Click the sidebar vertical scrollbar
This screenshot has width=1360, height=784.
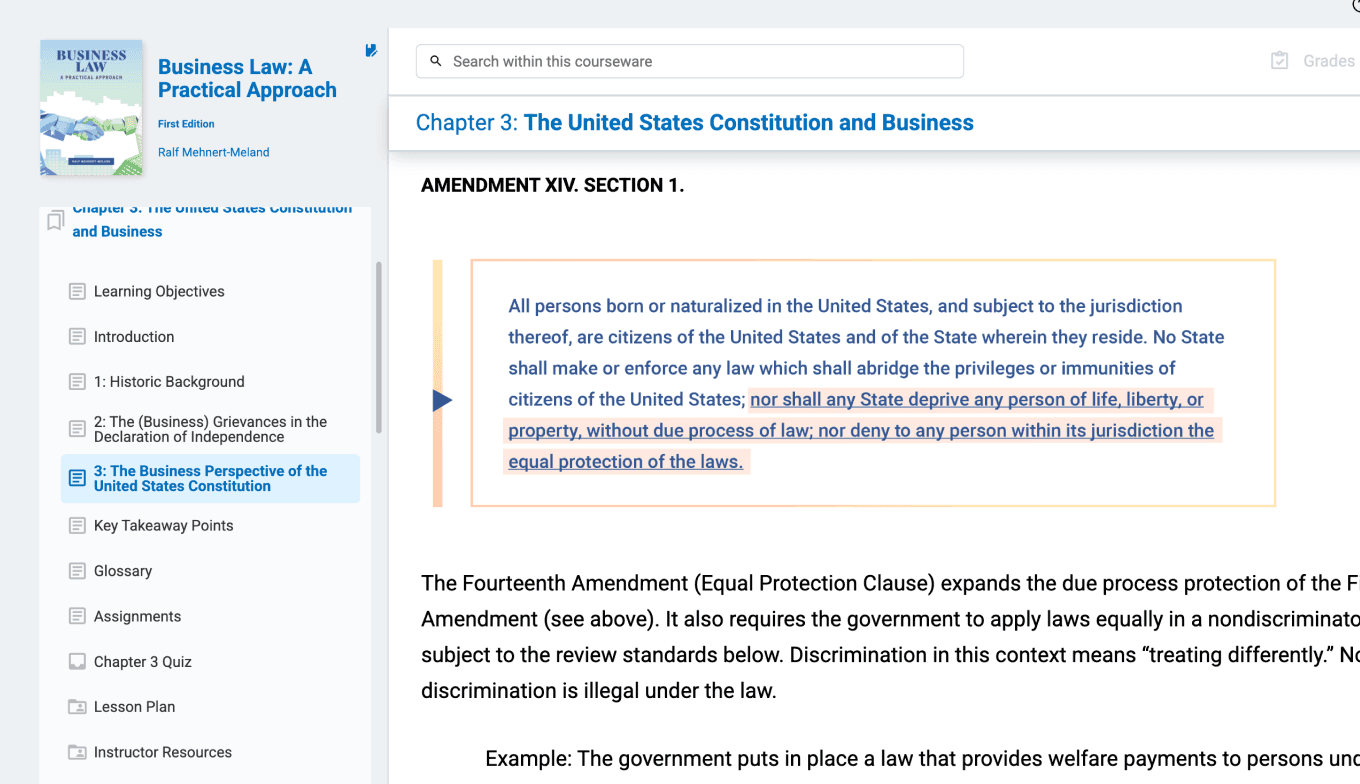click(x=378, y=347)
